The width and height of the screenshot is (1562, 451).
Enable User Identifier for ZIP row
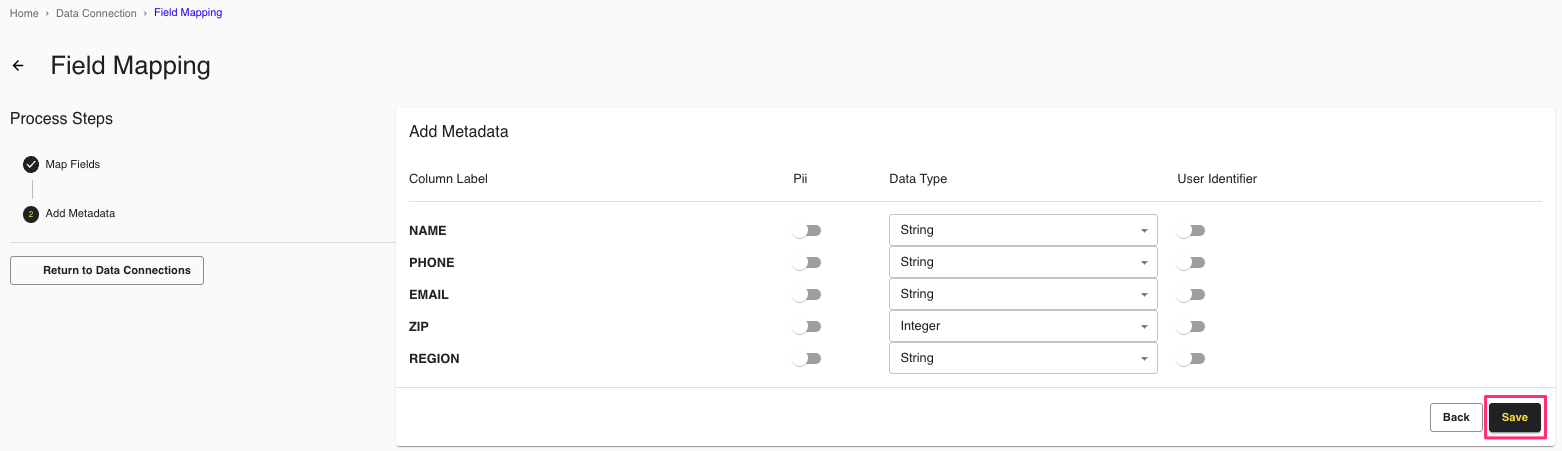[1190, 327]
